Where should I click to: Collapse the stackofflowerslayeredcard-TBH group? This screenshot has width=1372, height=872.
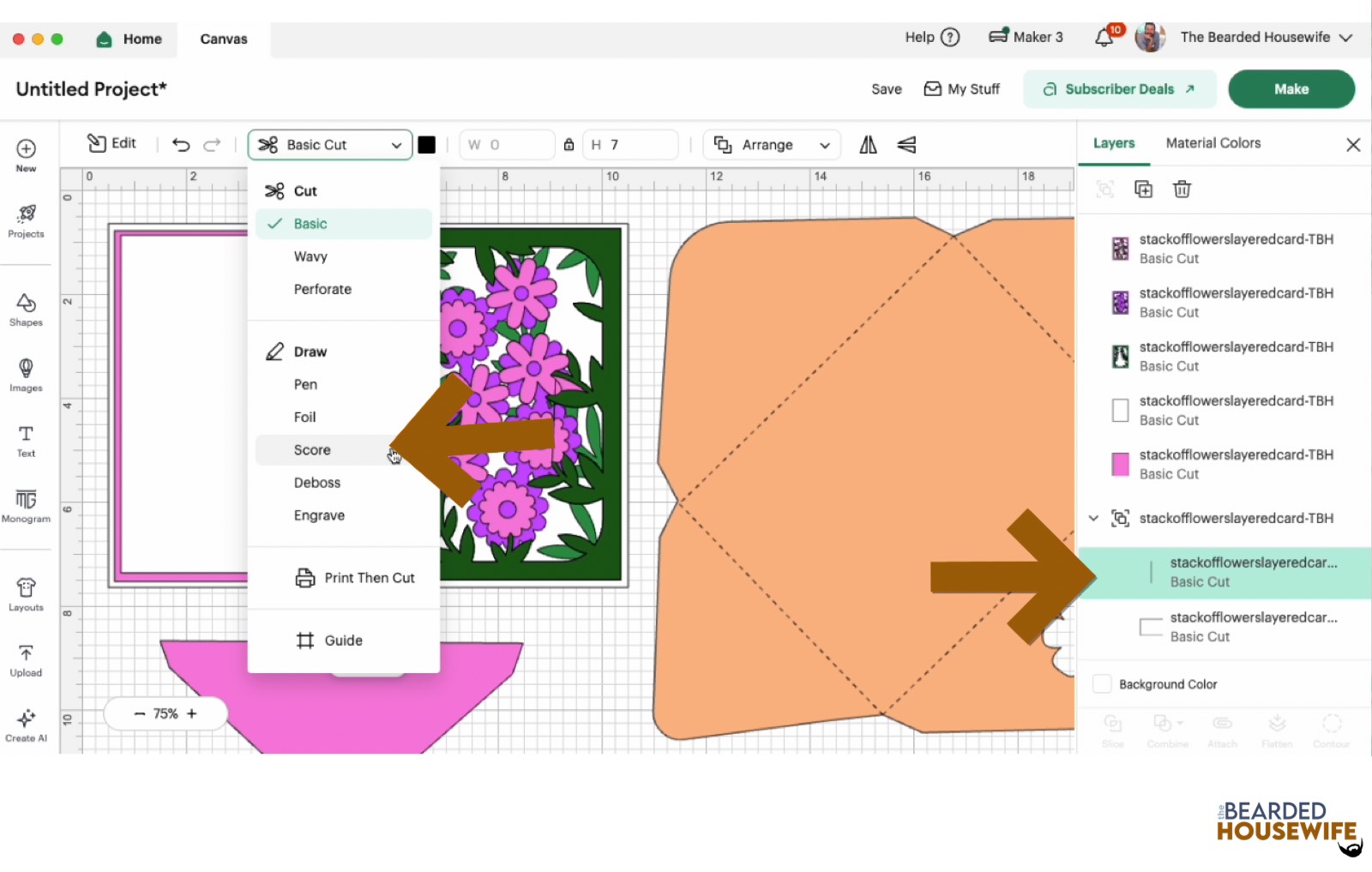pos(1093,518)
